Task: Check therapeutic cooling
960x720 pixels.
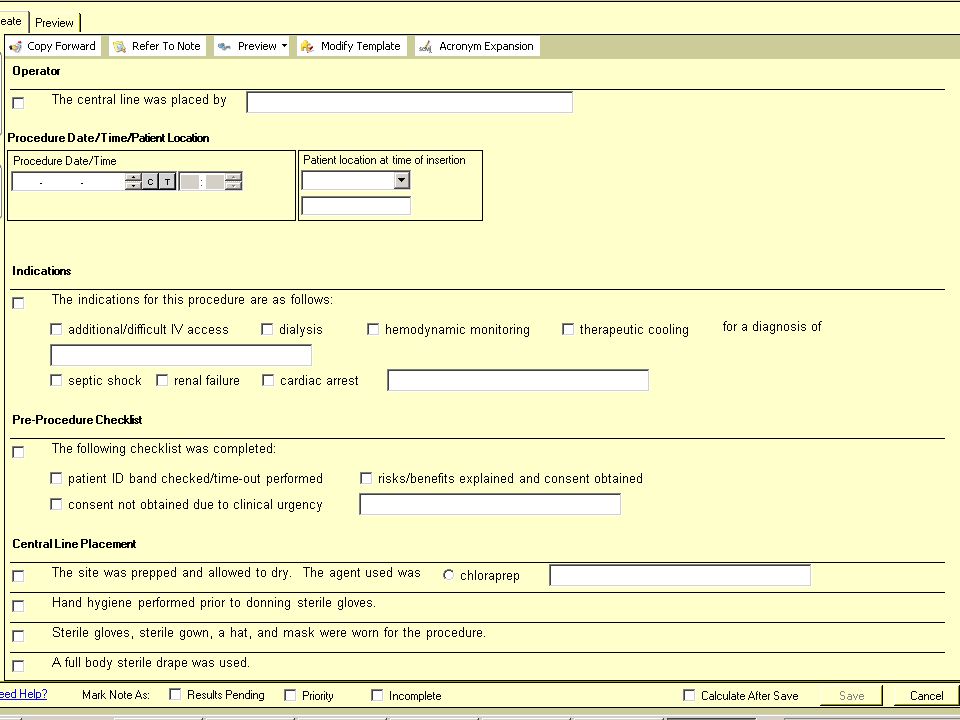Action: (x=568, y=329)
